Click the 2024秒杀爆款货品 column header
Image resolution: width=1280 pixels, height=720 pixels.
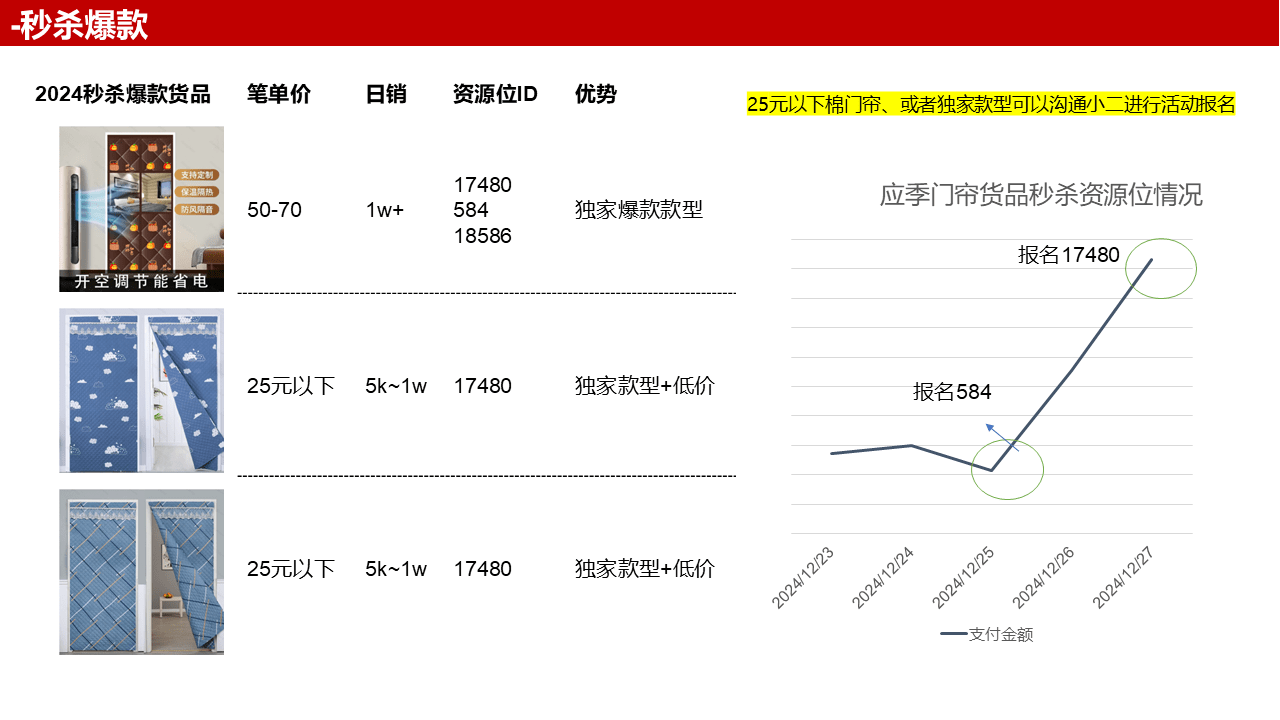pyautogui.click(x=122, y=94)
